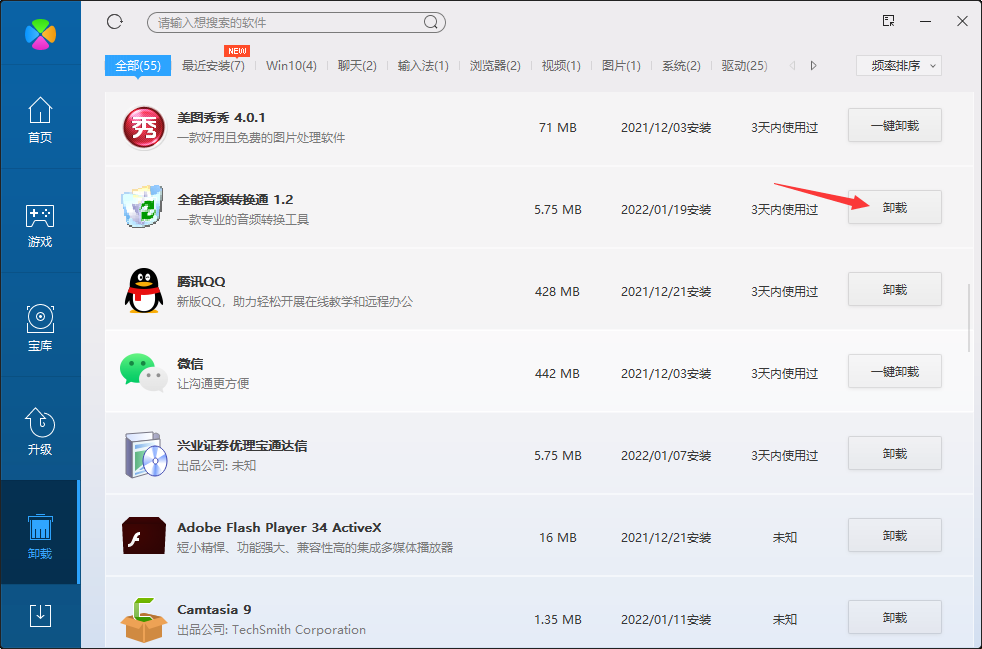Click 一键卸载 for 美图秀秀
The height and width of the screenshot is (649, 982).
coord(895,125)
